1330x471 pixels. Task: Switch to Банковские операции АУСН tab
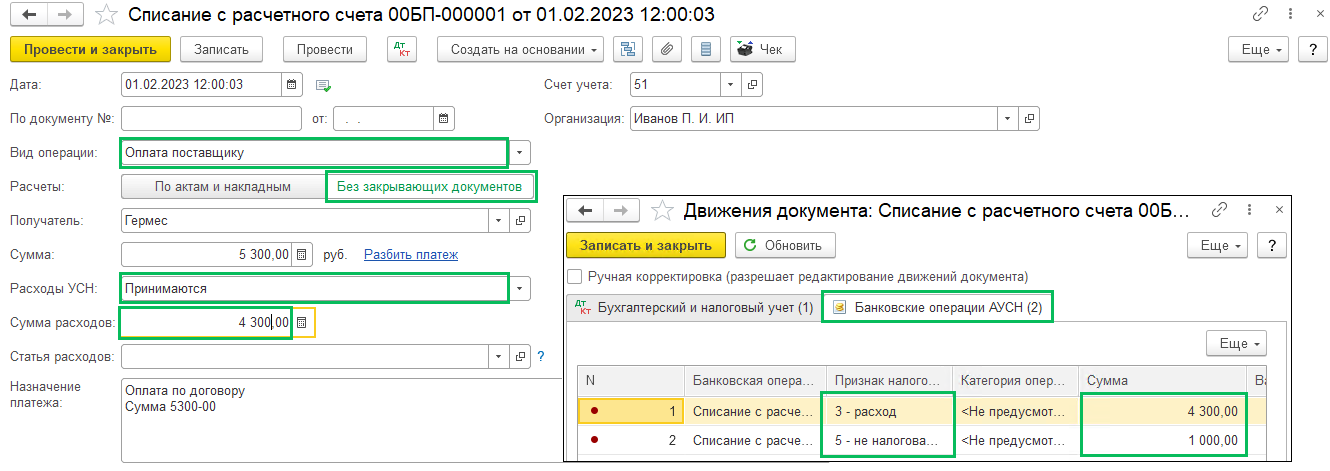937,308
